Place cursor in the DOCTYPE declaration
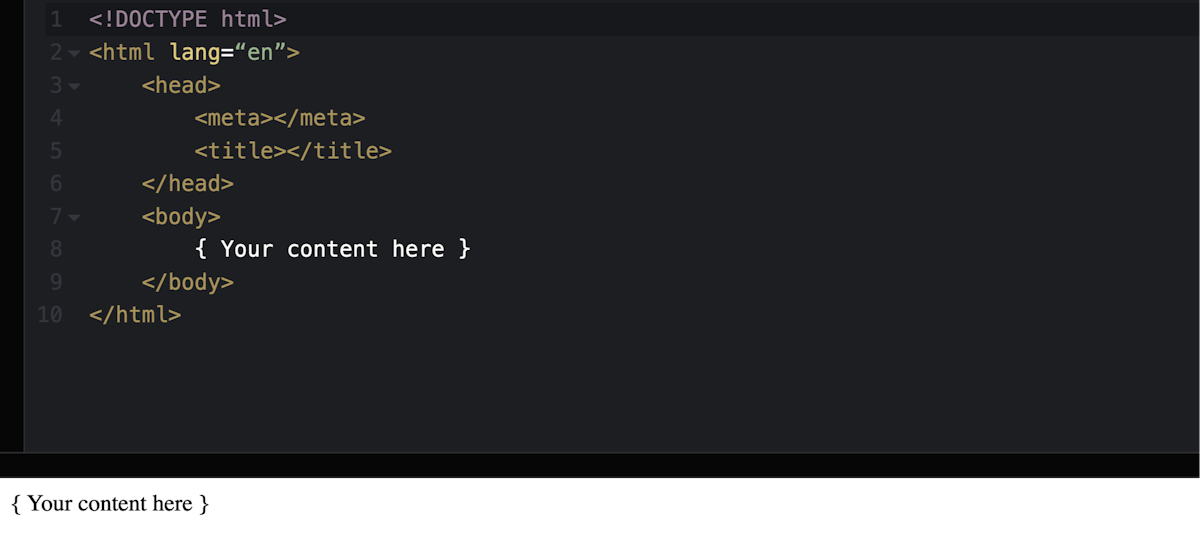The height and width of the screenshot is (537, 1200). [188, 19]
